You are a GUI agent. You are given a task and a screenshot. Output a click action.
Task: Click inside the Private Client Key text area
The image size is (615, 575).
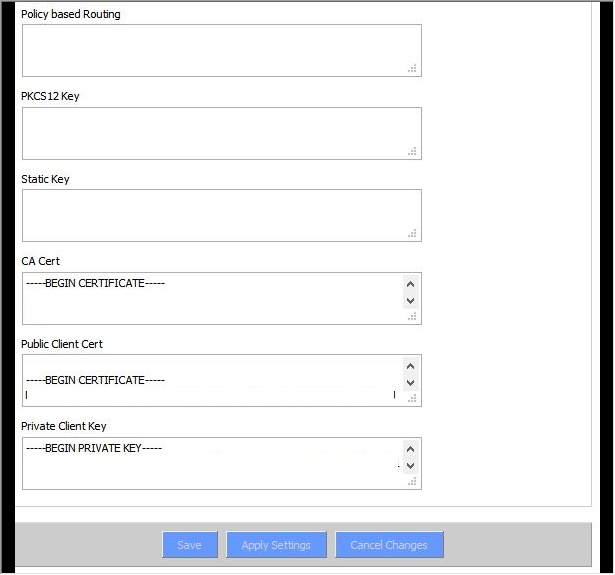[212, 464]
